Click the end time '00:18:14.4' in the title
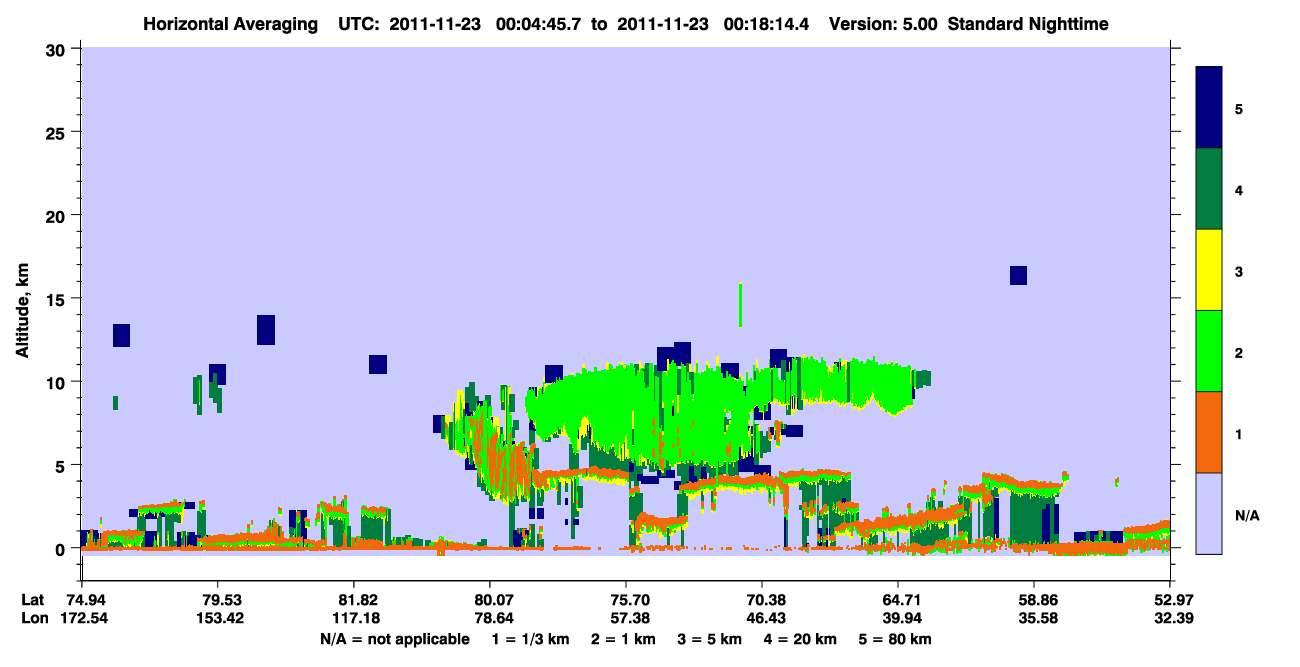 click(x=765, y=24)
